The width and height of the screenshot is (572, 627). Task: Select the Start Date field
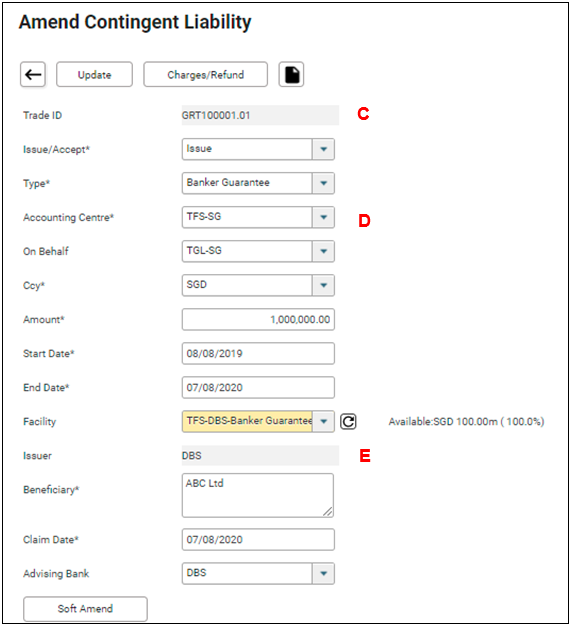click(258, 353)
